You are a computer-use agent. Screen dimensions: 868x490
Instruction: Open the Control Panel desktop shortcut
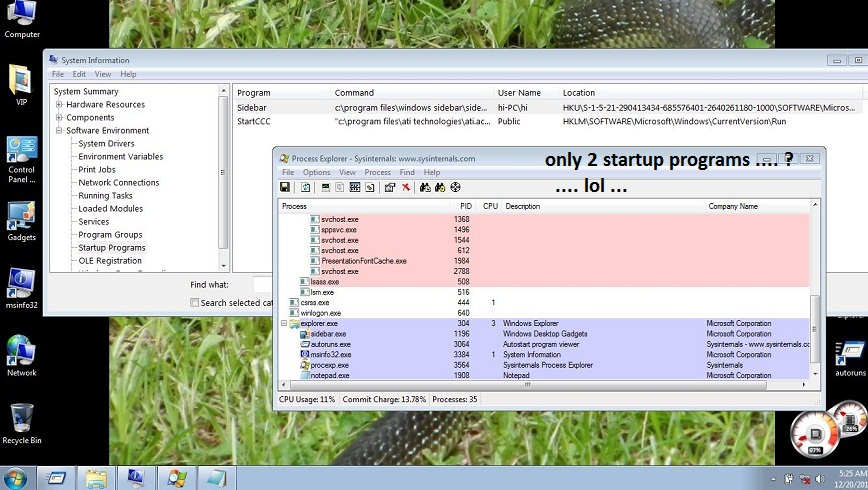click(x=22, y=159)
